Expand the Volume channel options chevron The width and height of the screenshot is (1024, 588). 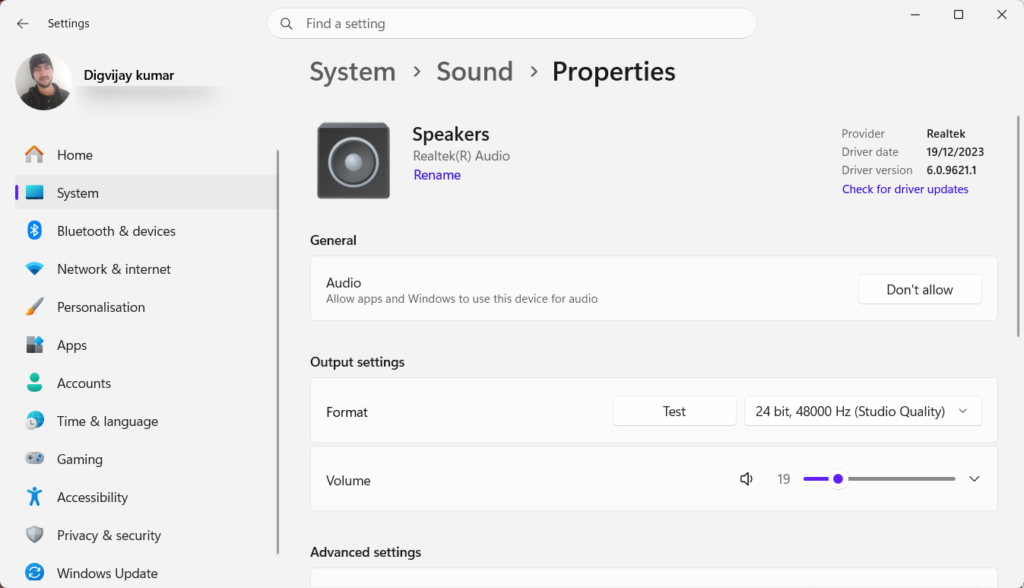coord(973,479)
